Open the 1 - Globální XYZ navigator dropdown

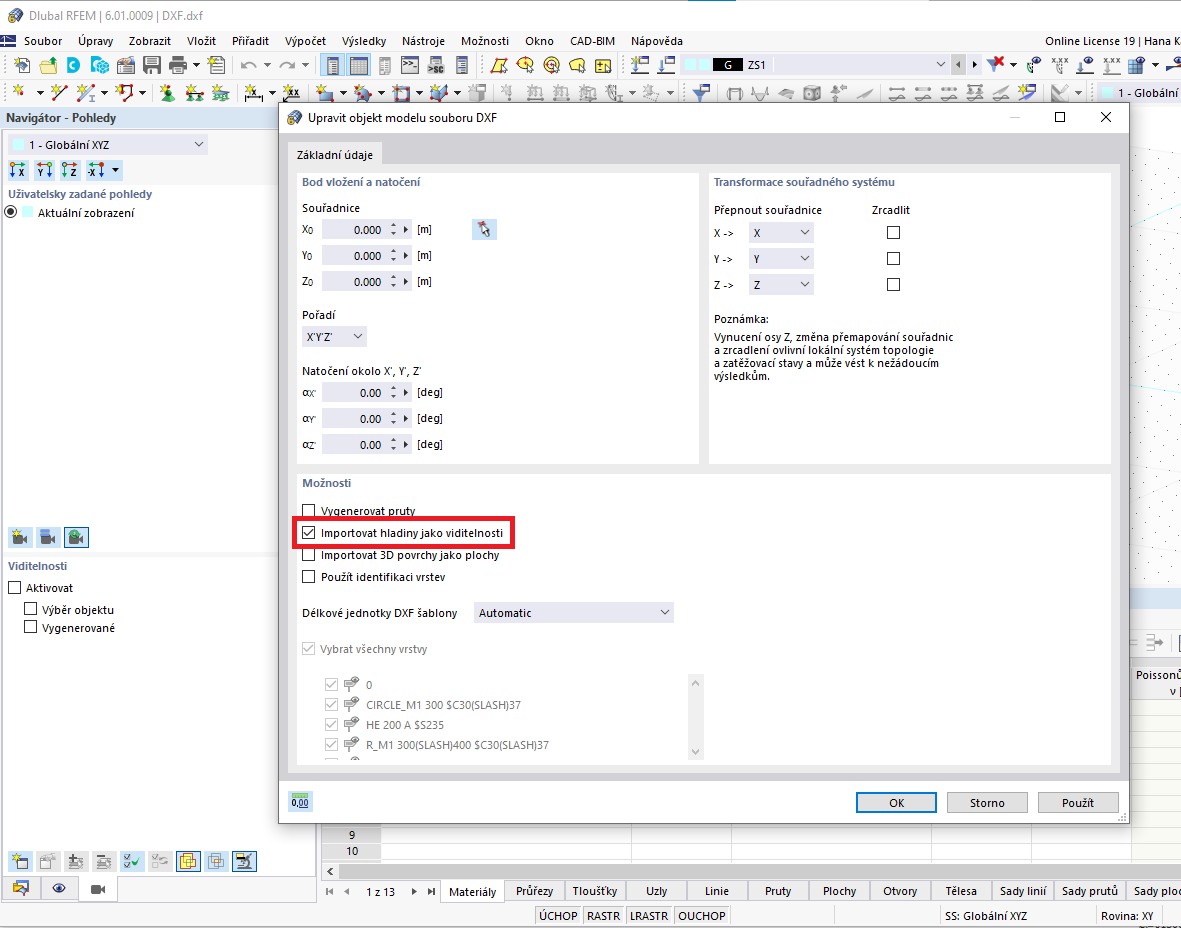coord(108,145)
